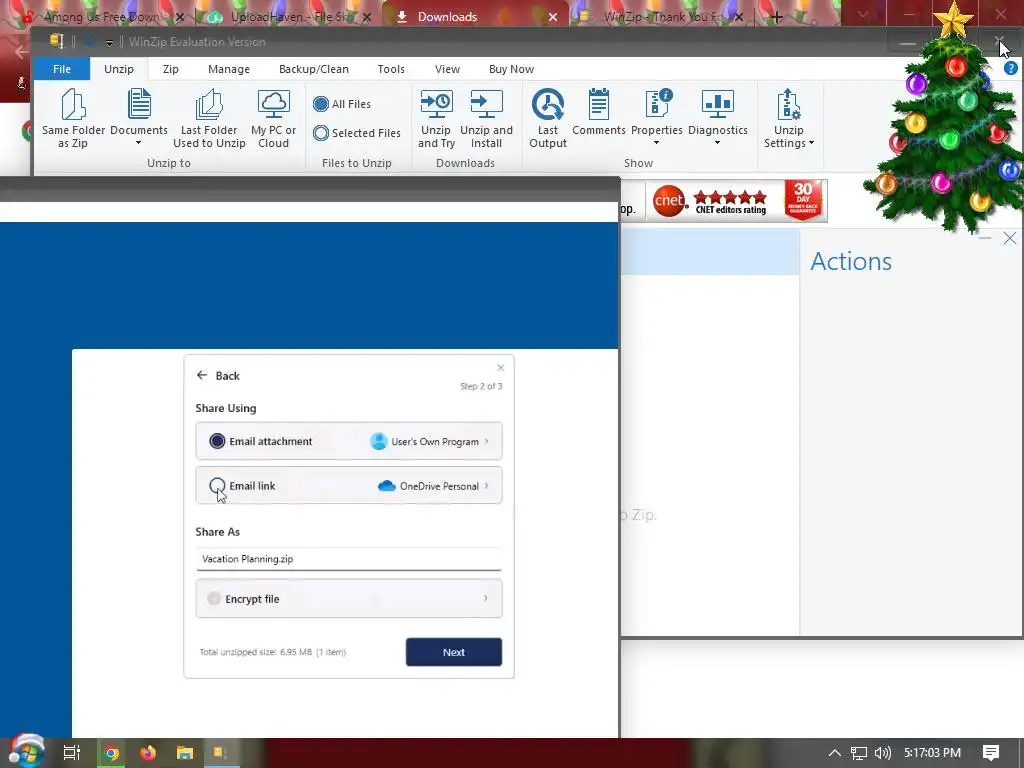
Task: Choose Same Folder as Zip unzip location
Action: pyautogui.click(x=73, y=118)
